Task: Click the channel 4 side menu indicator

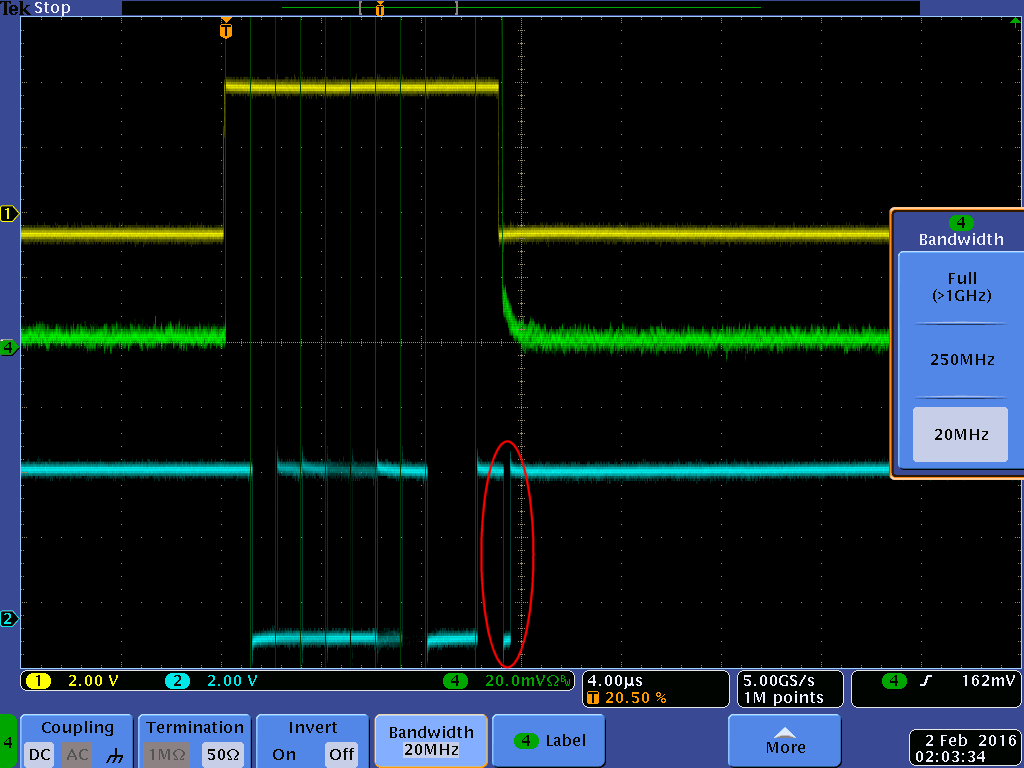Action: (x=8, y=742)
